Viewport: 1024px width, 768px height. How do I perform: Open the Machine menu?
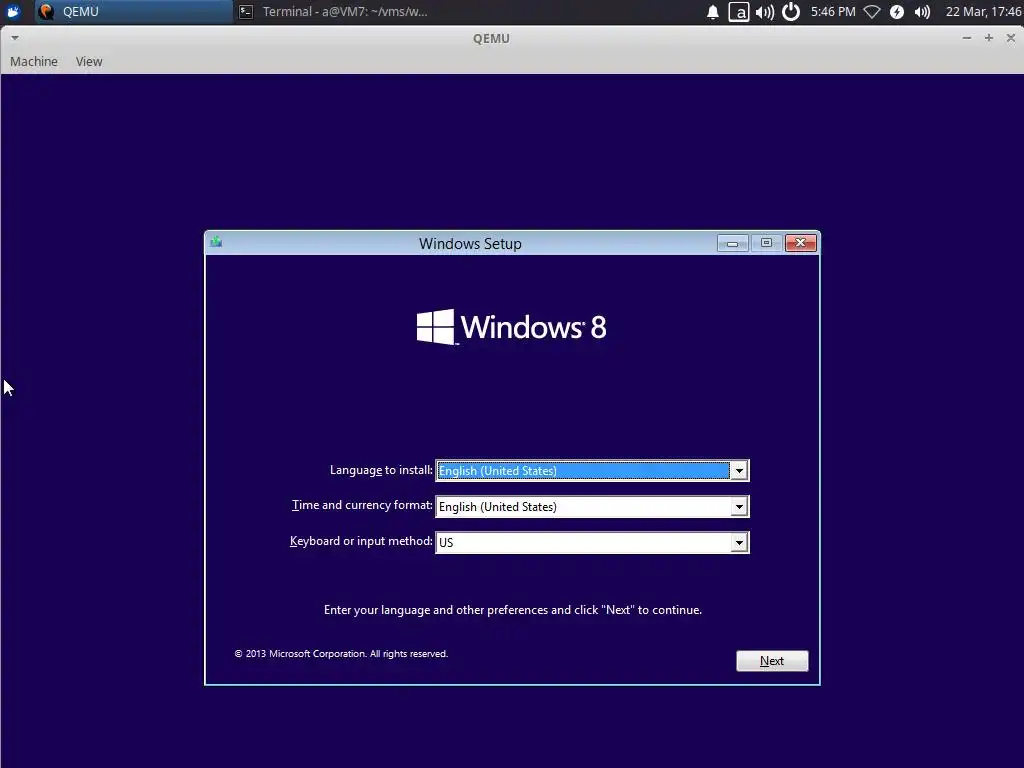pyautogui.click(x=34, y=61)
